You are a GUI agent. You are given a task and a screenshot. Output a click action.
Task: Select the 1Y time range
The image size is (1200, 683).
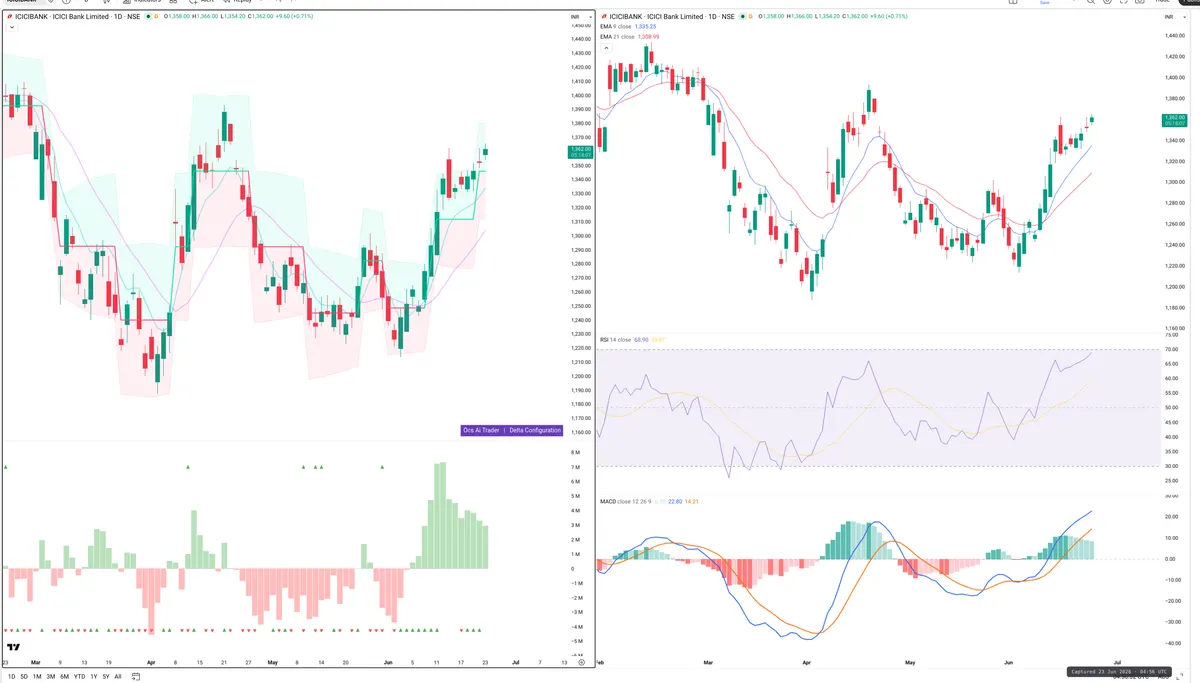click(93, 676)
